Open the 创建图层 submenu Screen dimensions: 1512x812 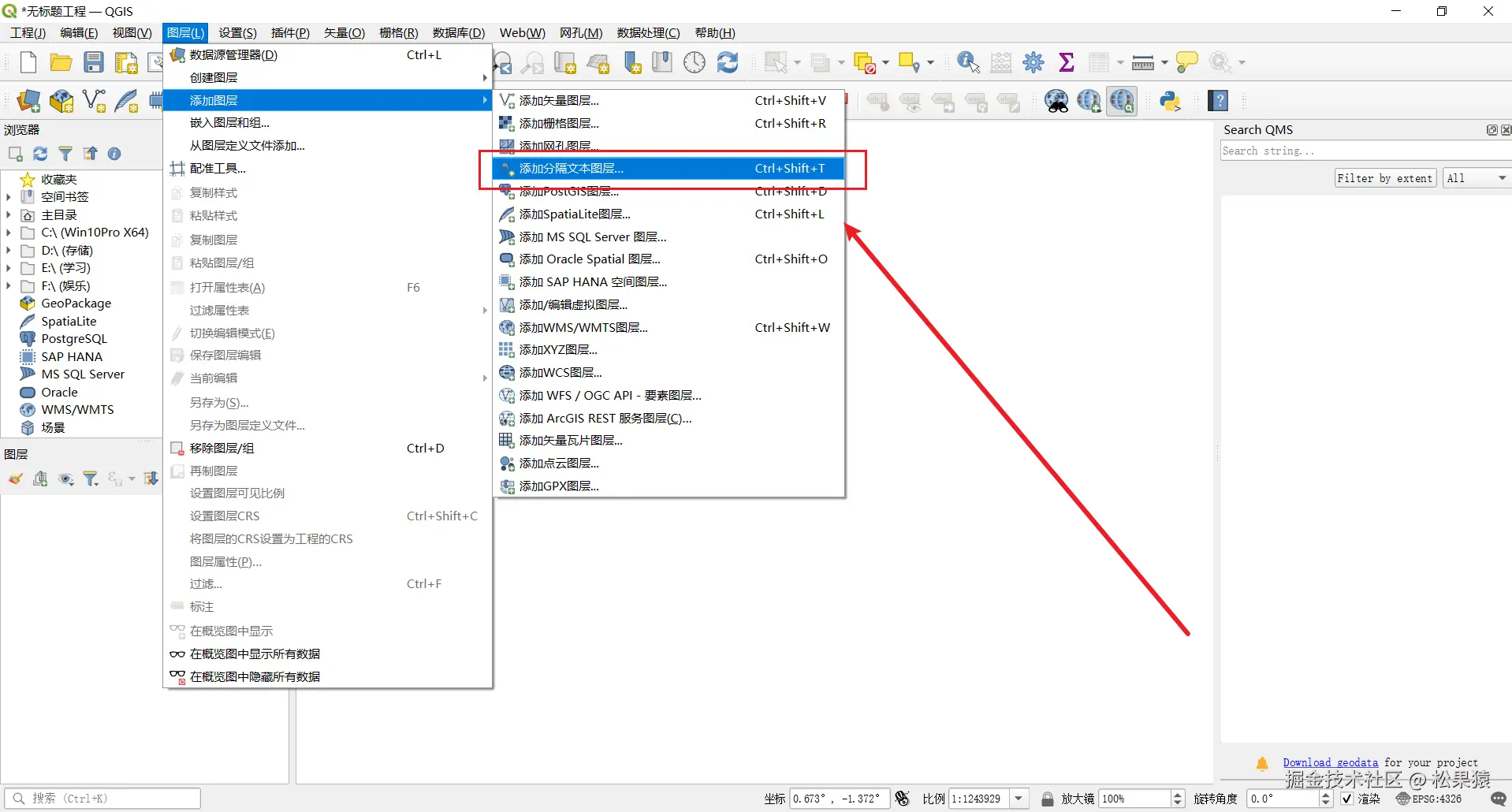coord(327,78)
